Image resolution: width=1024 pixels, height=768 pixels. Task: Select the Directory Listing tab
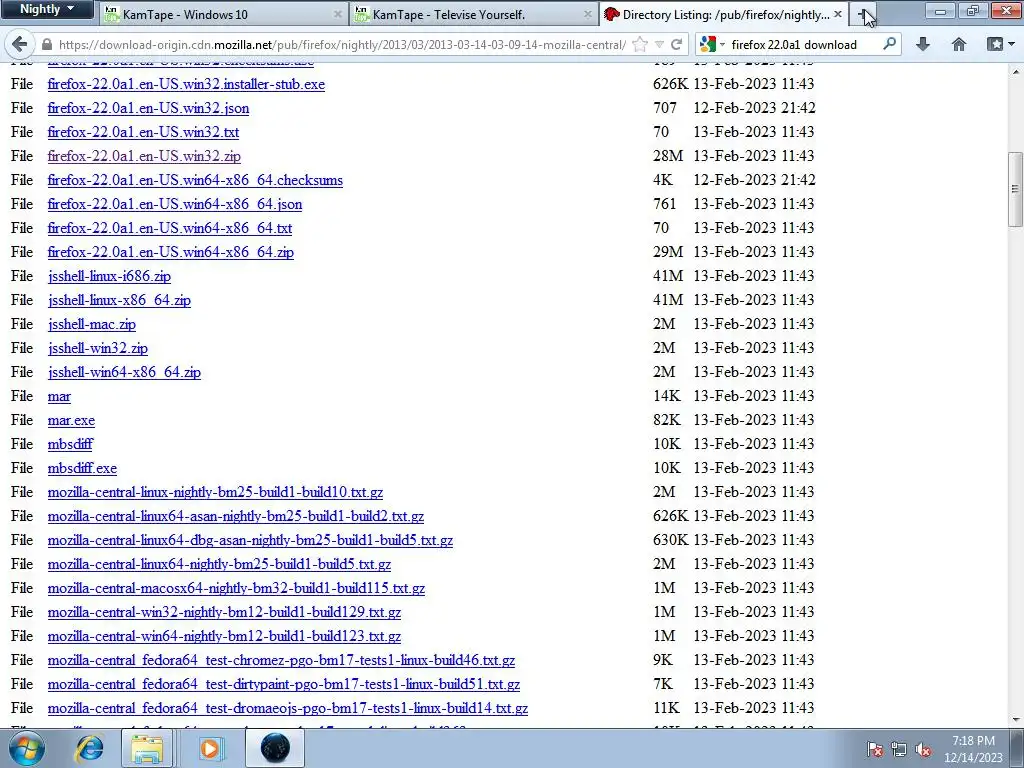[x=724, y=14]
